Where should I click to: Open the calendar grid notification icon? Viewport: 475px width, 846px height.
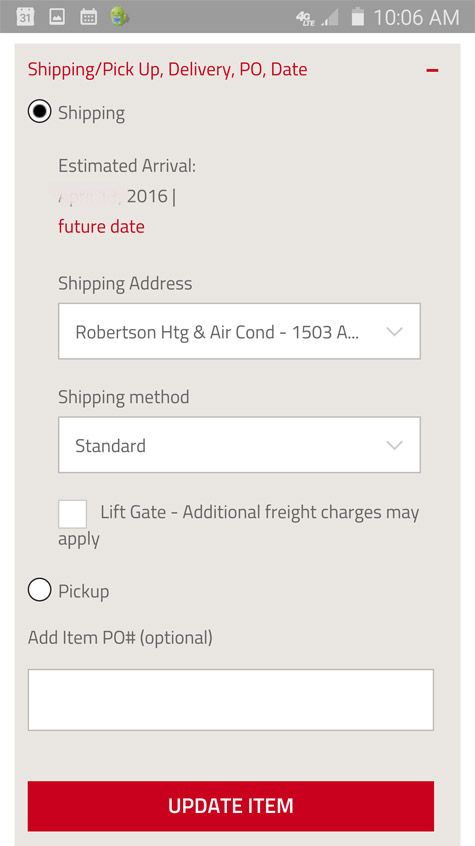pos(89,17)
